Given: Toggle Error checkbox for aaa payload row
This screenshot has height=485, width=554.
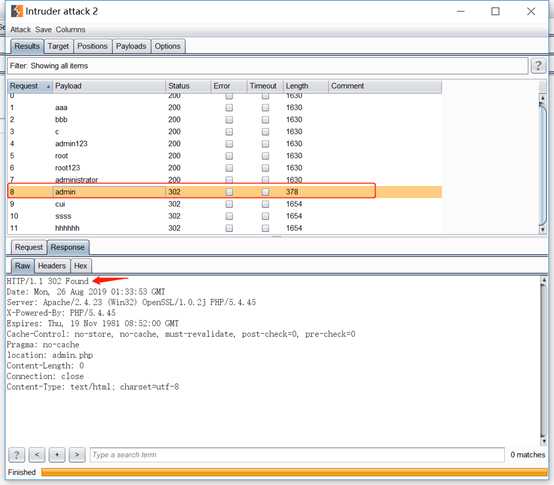Looking at the screenshot, I should click(229, 107).
